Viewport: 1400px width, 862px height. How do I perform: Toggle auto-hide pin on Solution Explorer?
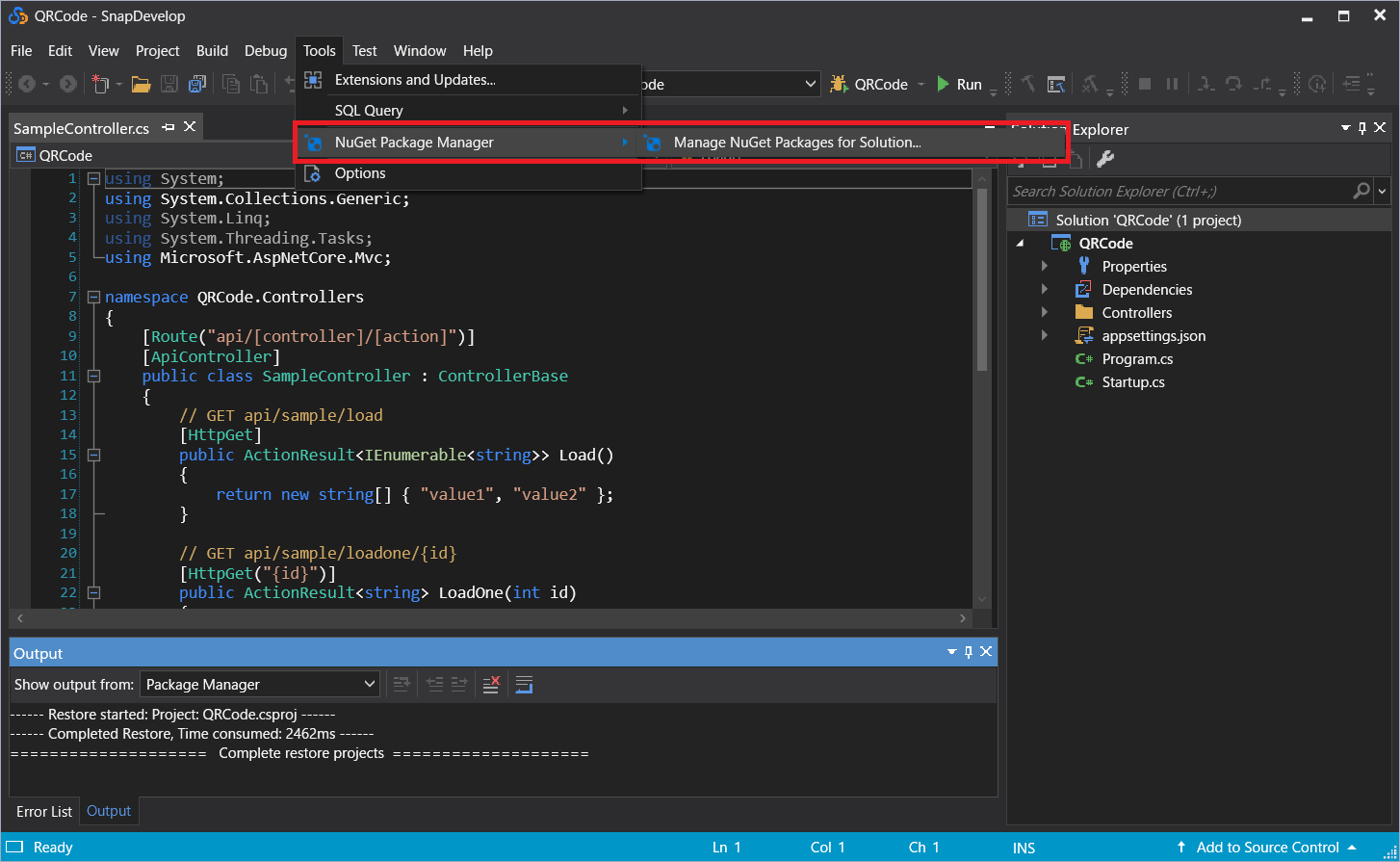point(1361,128)
